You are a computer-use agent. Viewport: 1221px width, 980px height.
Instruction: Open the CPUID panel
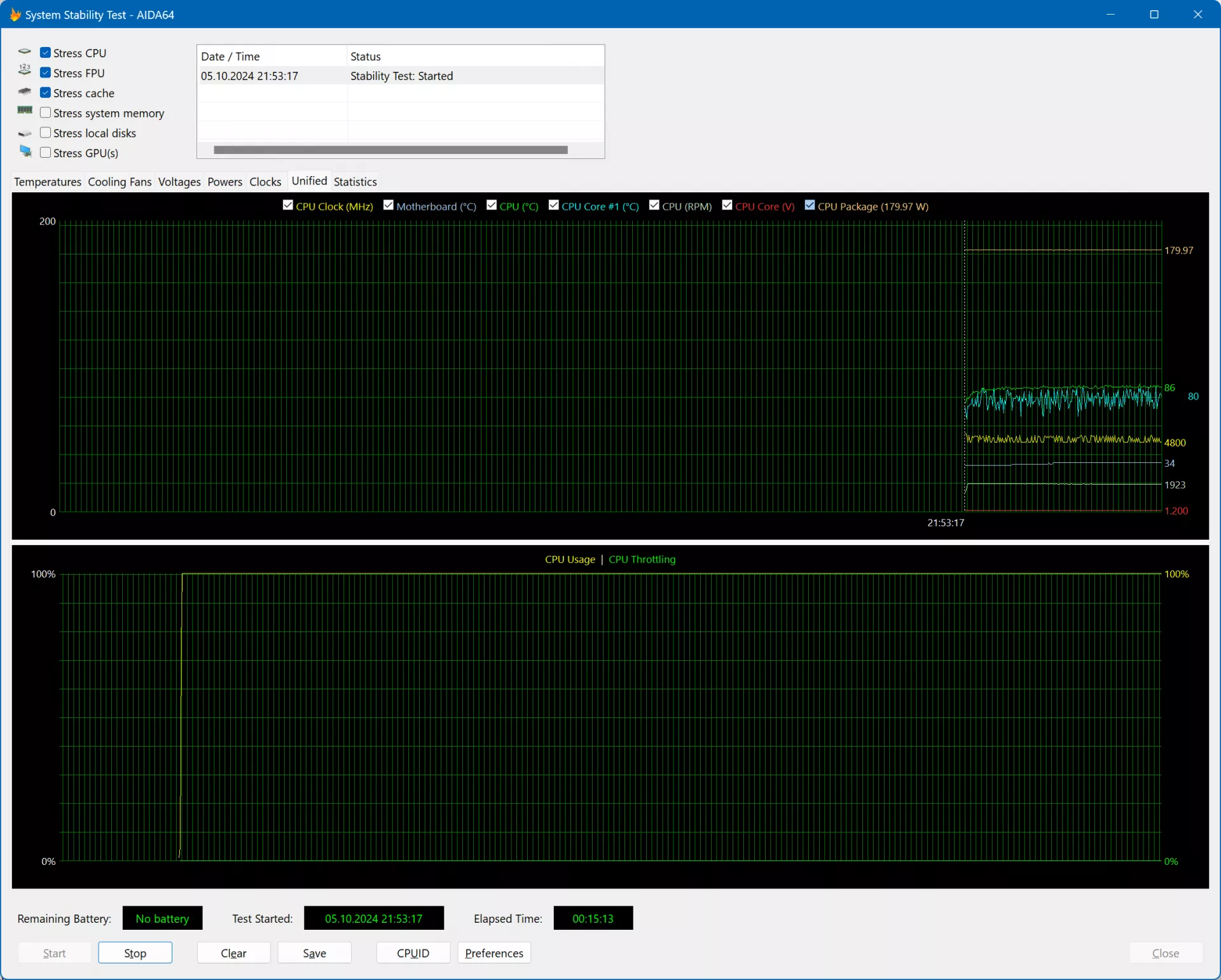tap(413, 953)
